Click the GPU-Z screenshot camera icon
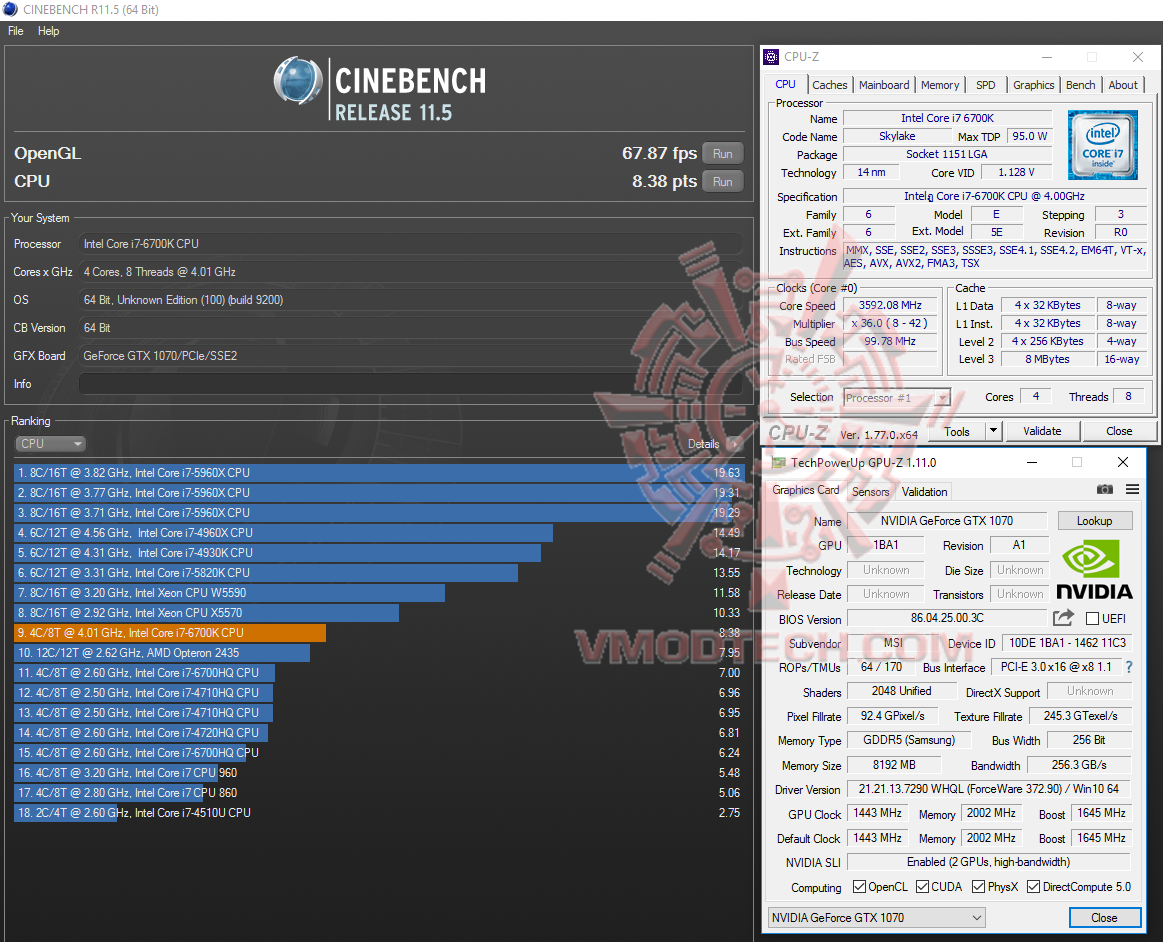1163x942 pixels. pyautogui.click(x=1104, y=490)
